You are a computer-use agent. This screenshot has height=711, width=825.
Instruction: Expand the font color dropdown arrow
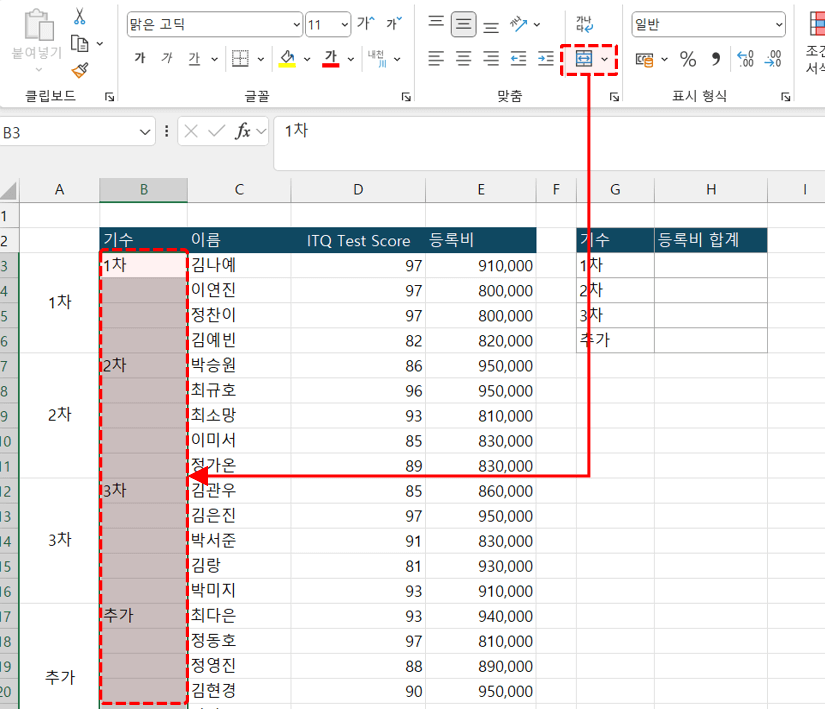point(351,59)
